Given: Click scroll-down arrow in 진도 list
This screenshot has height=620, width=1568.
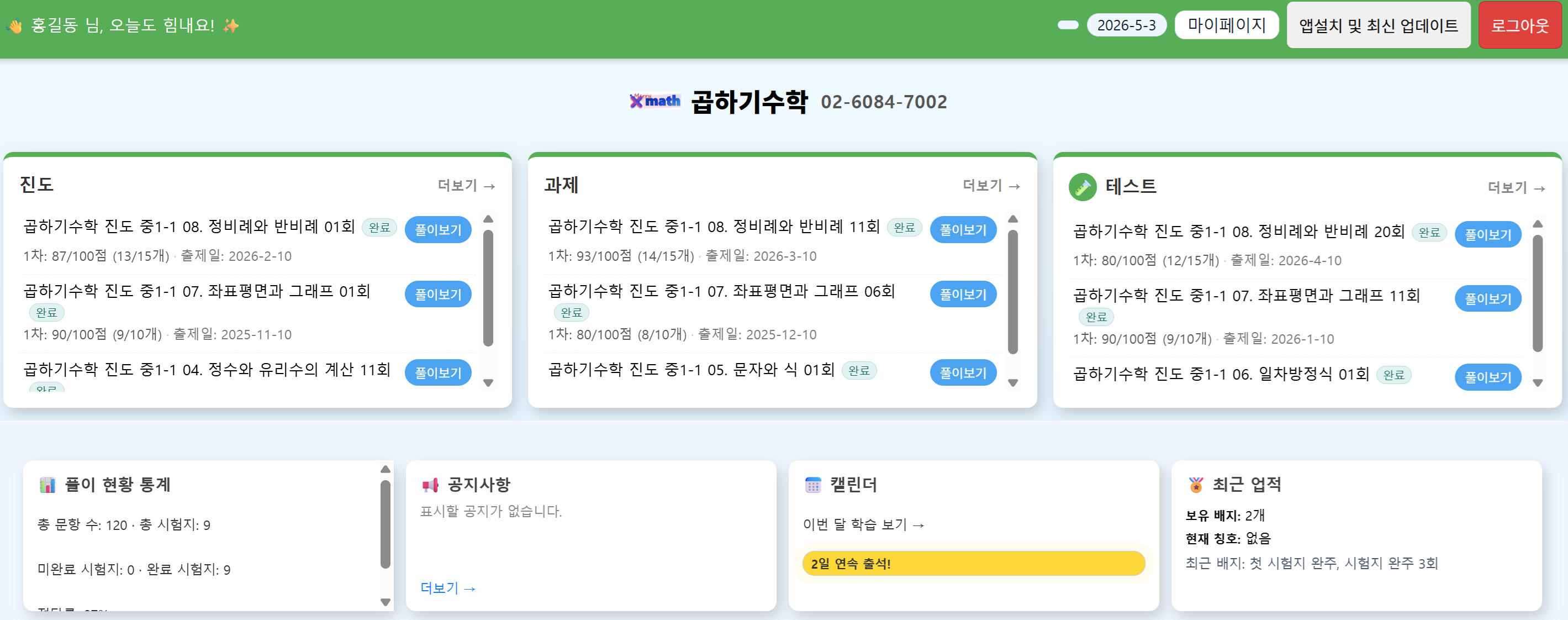Looking at the screenshot, I should 488,383.
